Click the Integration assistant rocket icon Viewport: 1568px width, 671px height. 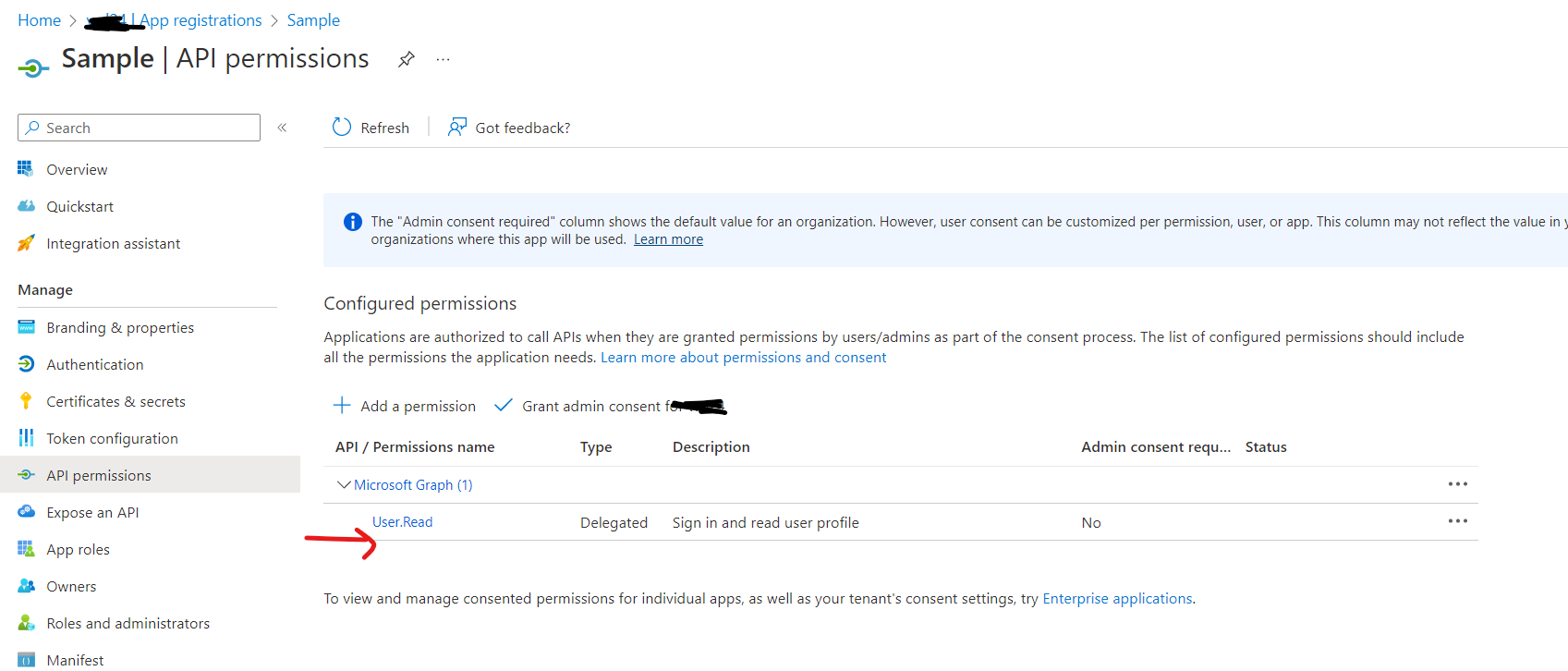tap(26, 243)
